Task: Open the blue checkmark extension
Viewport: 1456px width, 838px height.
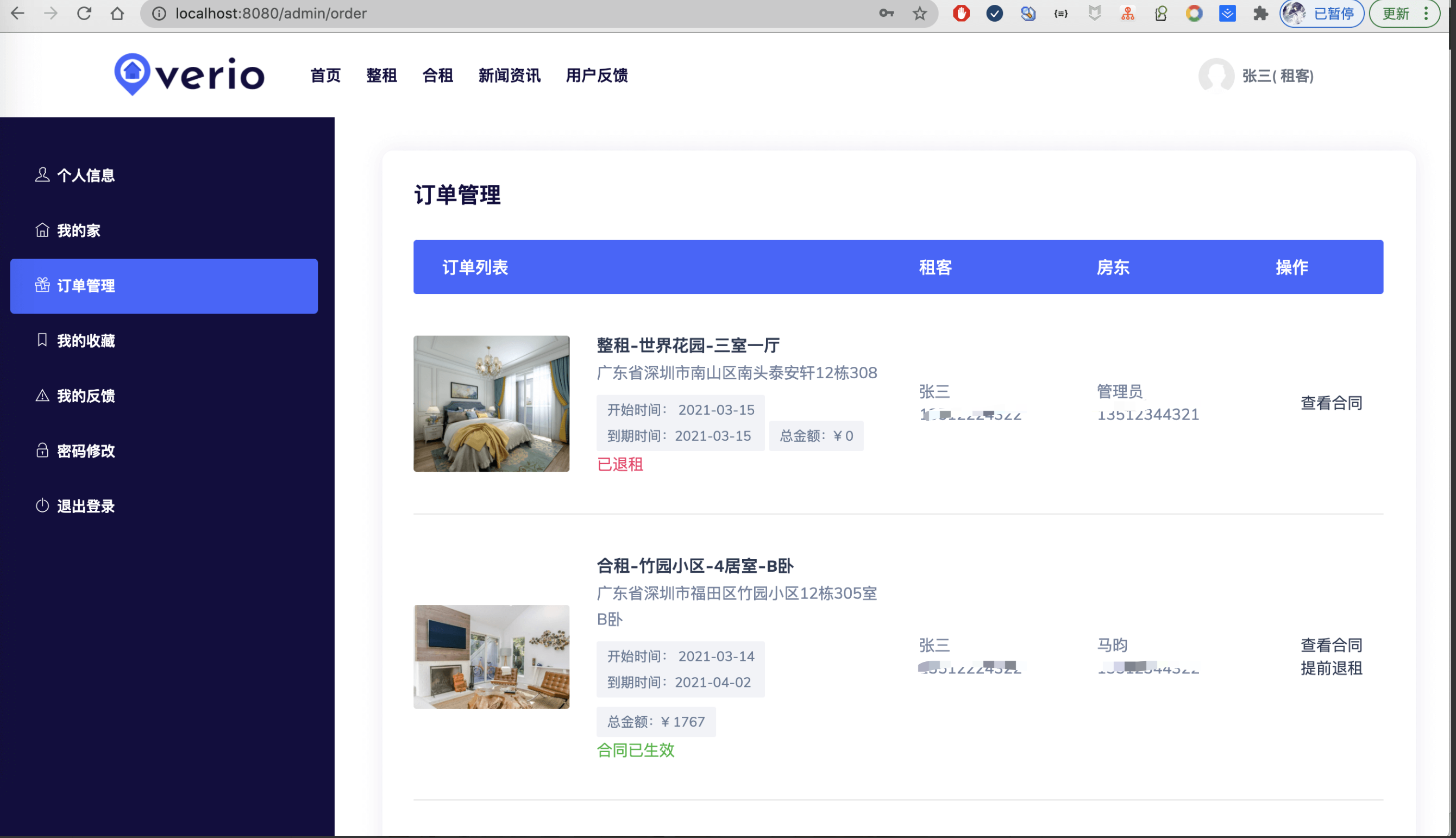Action: click(994, 13)
